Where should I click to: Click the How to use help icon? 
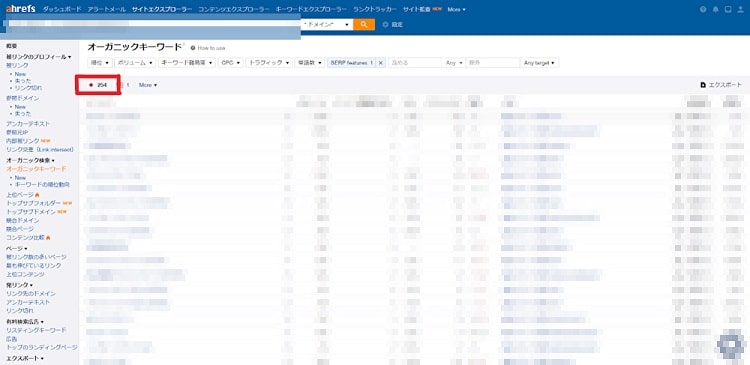point(193,48)
